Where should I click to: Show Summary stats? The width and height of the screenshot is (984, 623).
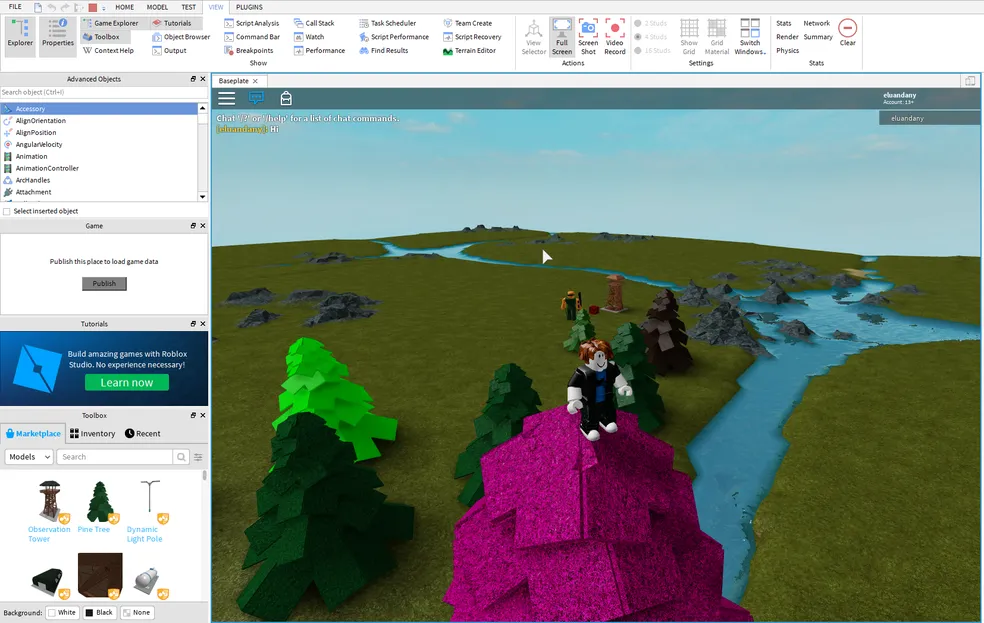click(818, 37)
